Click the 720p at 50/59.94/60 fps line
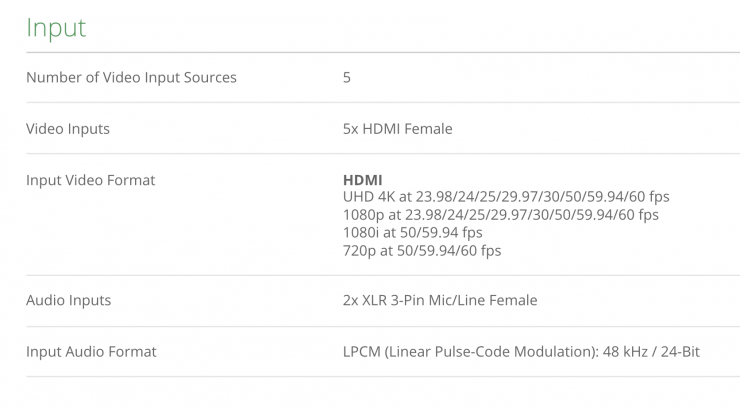This screenshot has width=740, height=412. [x=422, y=251]
